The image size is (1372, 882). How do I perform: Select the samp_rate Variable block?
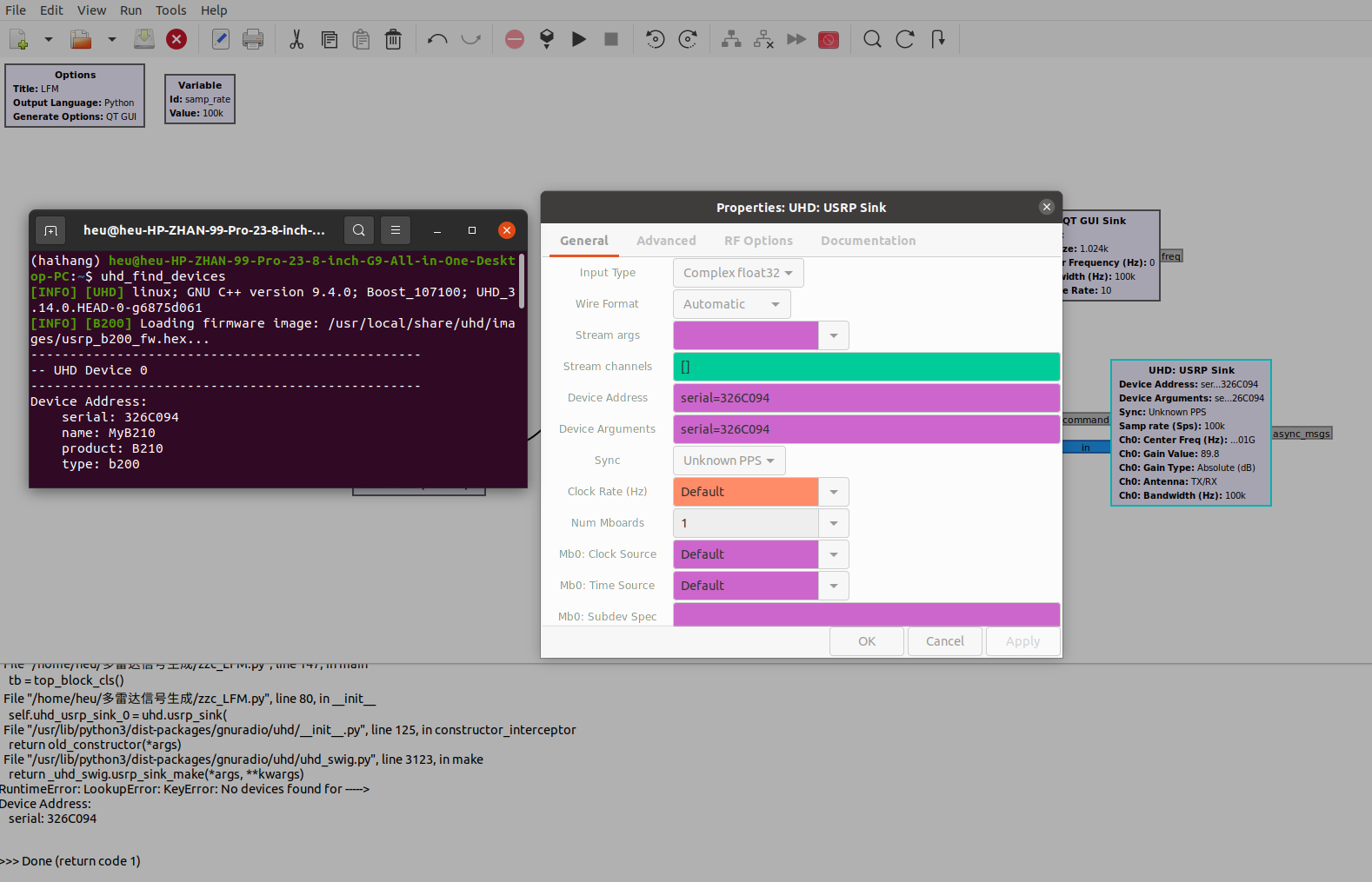[200, 99]
